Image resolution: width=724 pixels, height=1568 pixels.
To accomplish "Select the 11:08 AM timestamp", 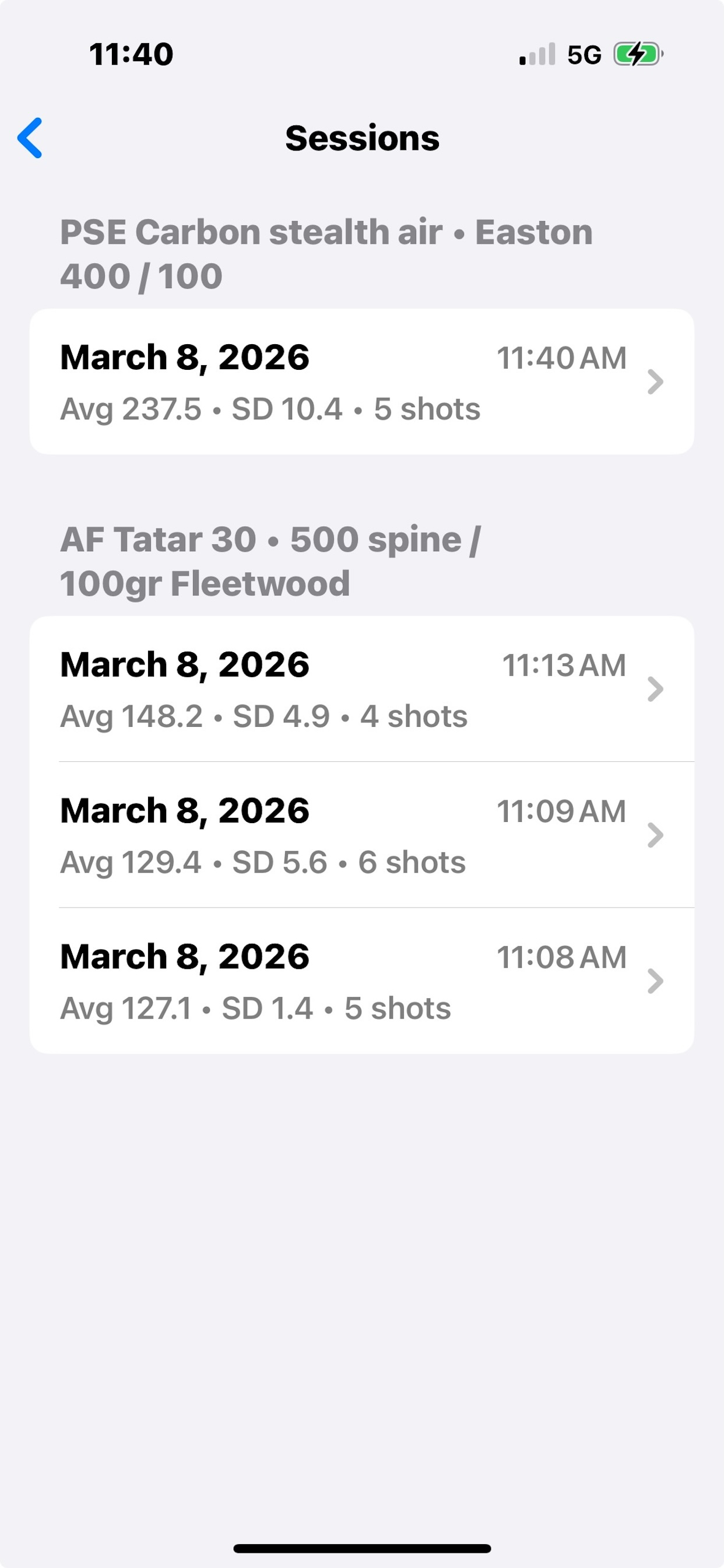I will 561,957.
